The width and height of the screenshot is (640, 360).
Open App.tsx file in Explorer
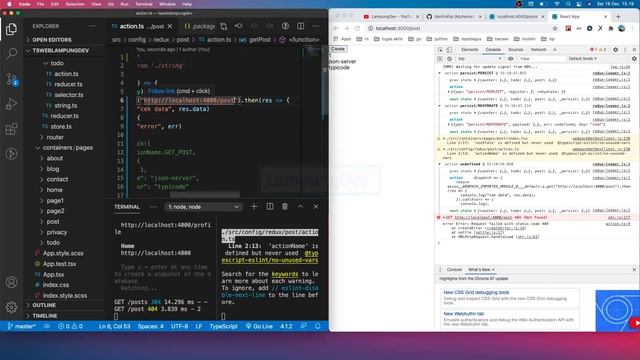(x=53, y=275)
